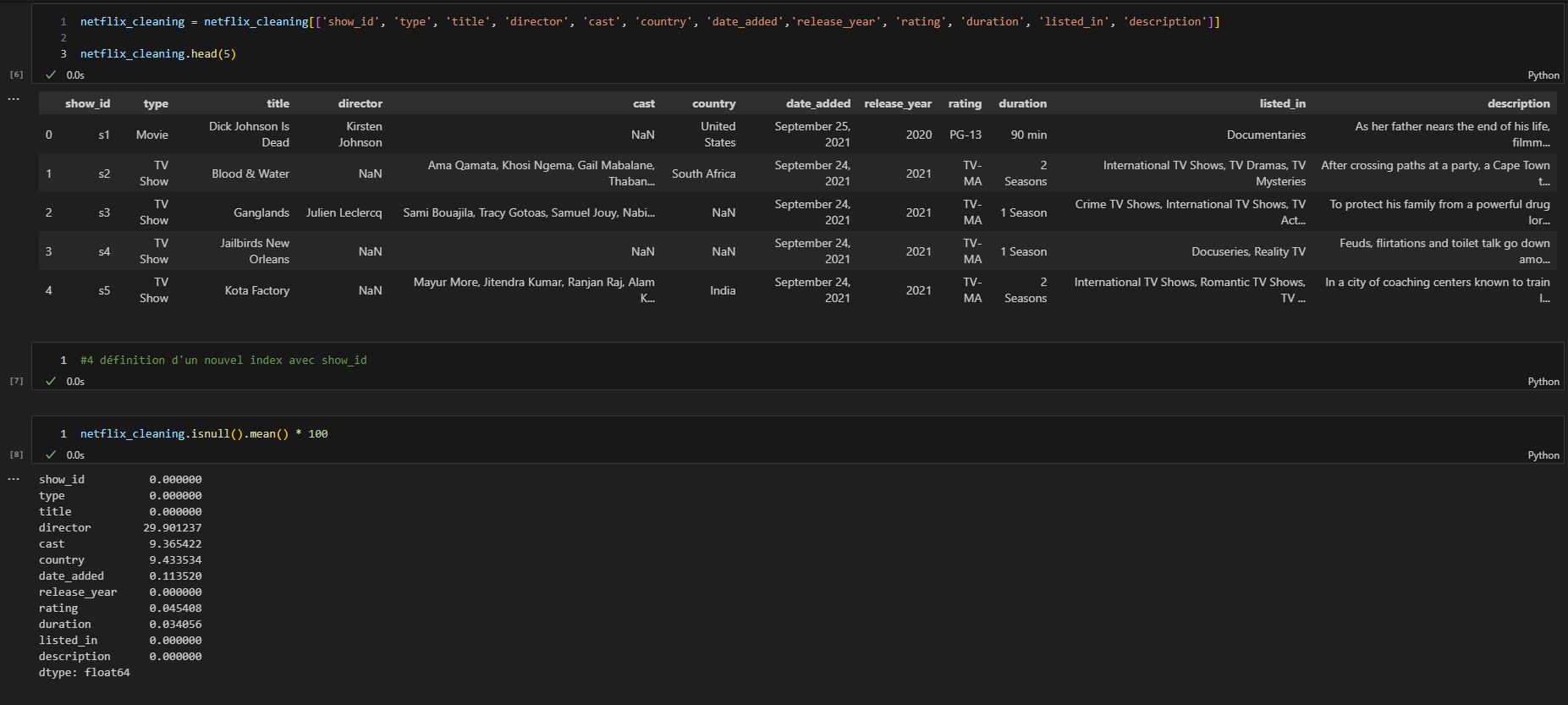The image size is (1568, 705).
Task: Open Python language picker on the comment cell
Action: click(1543, 382)
